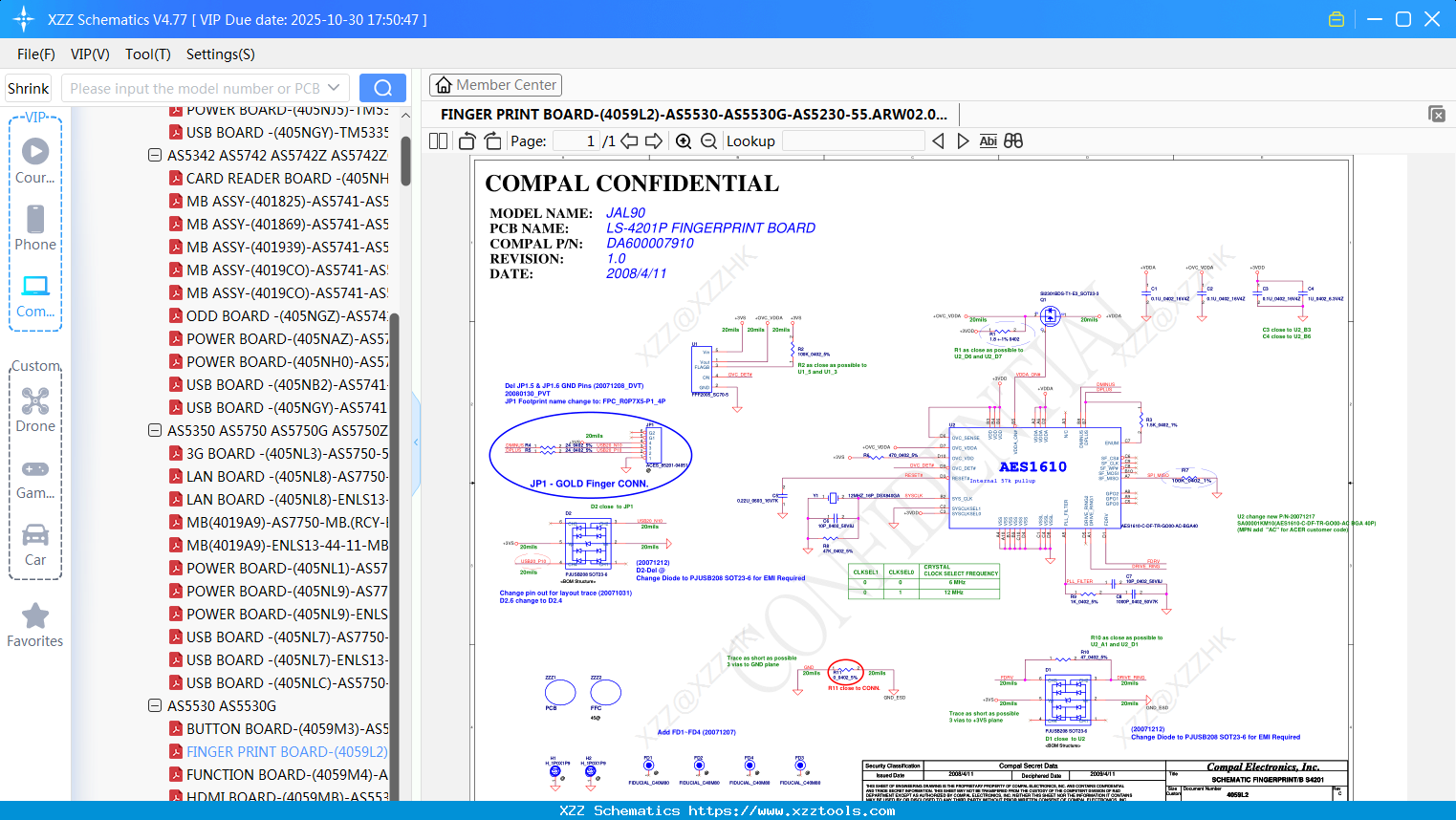Open the Car category
The image size is (1456, 820).
tap(35, 544)
